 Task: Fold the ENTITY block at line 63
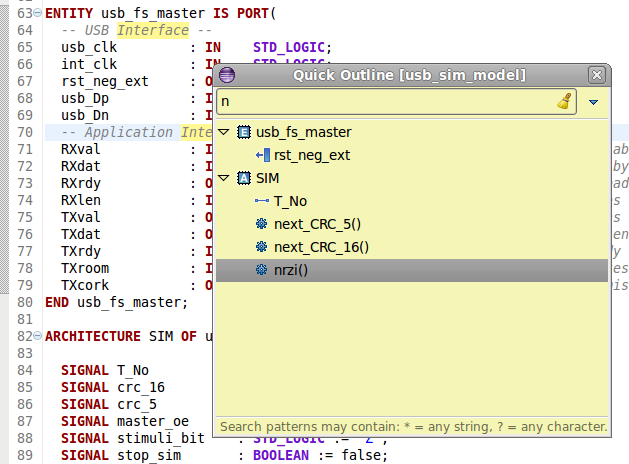[38, 13]
